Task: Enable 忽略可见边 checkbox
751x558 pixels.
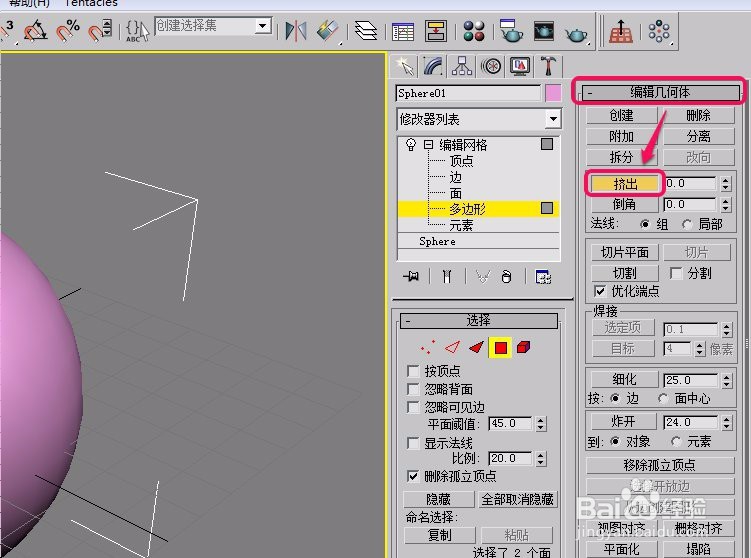Action: pyautogui.click(x=413, y=407)
